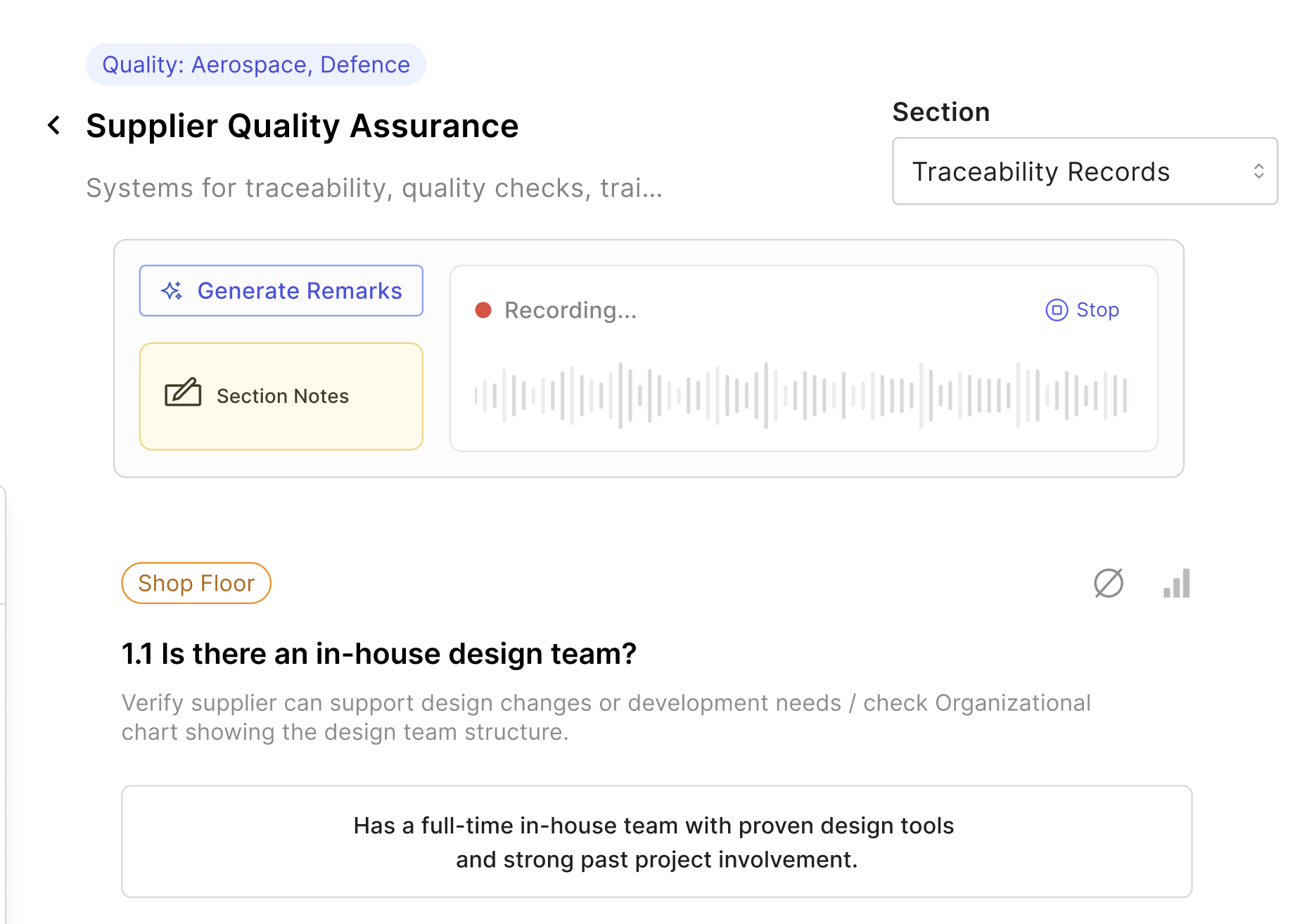The width and height of the screenshot is (1314, 924).
Task: Click the stop square icon beside Stop
Action: pyautogui.click(x=1057, y=309)
